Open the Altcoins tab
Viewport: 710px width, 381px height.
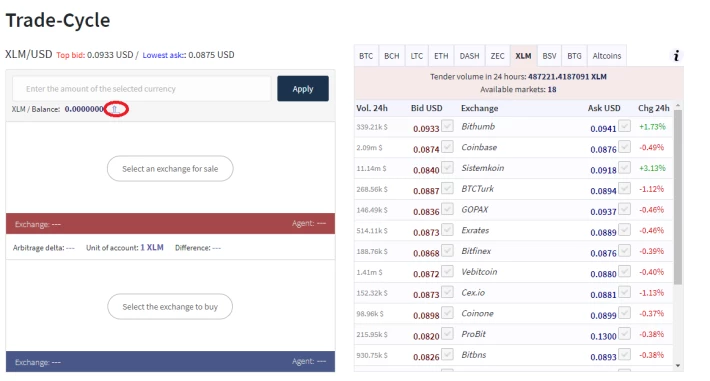pyautogui.click(x=607, y=56)
